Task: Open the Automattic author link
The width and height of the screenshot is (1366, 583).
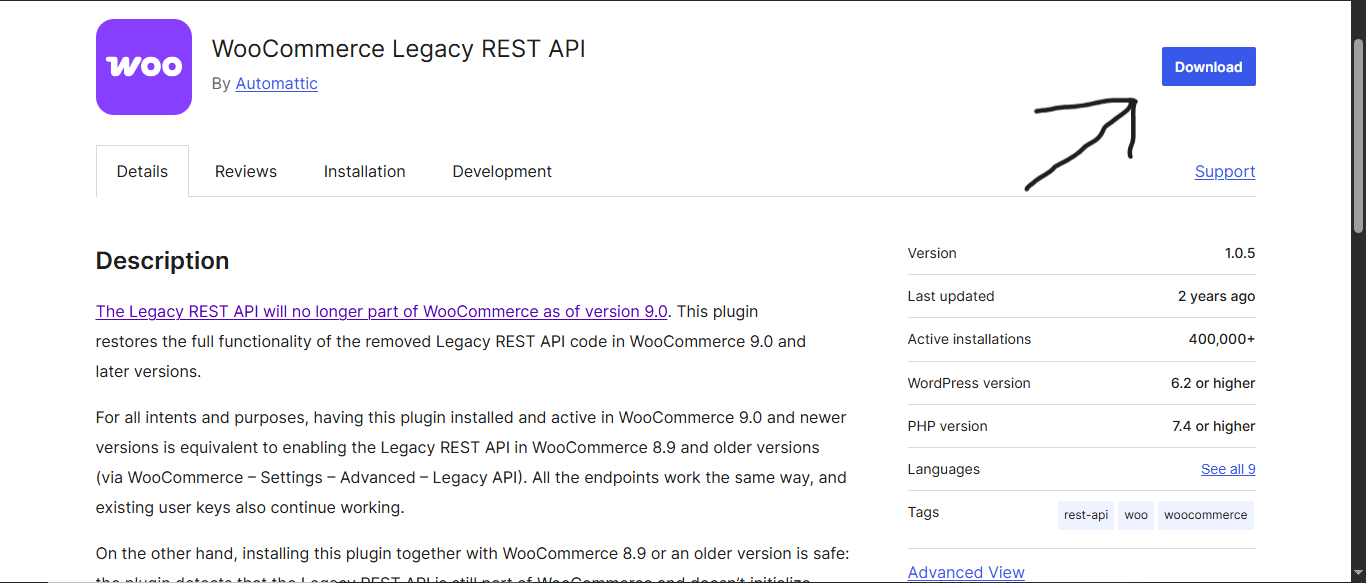Action: [277, 83]
